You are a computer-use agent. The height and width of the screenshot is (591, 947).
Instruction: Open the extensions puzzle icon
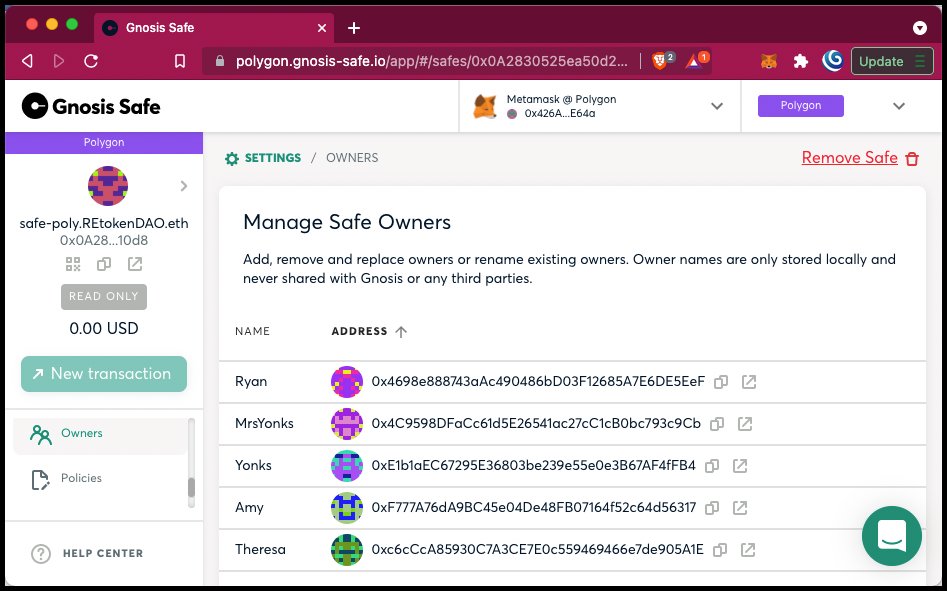point(801,61)
